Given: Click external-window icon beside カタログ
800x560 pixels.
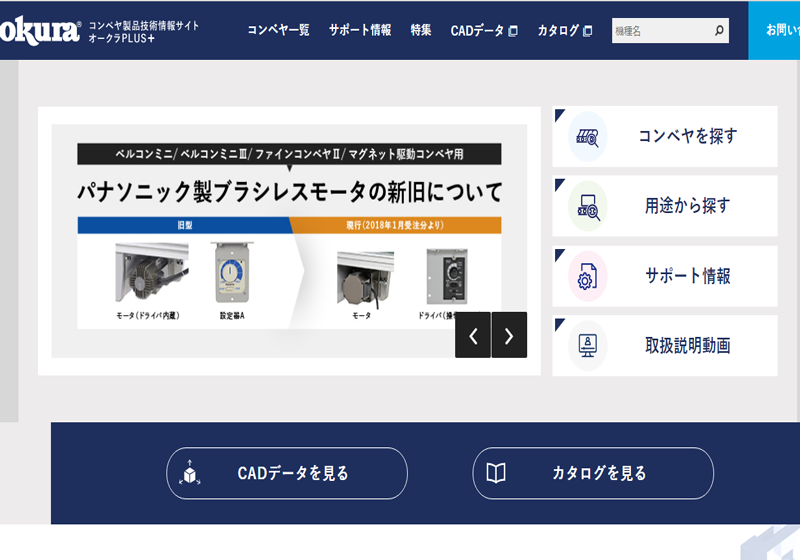Looking at the screenshot, I should click(588, 31).
